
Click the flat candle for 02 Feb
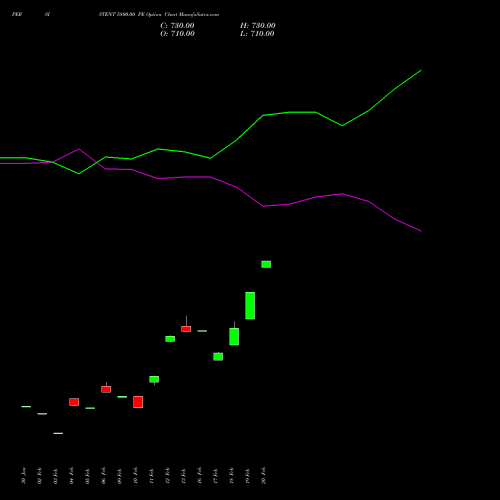(x=42, y=414)
